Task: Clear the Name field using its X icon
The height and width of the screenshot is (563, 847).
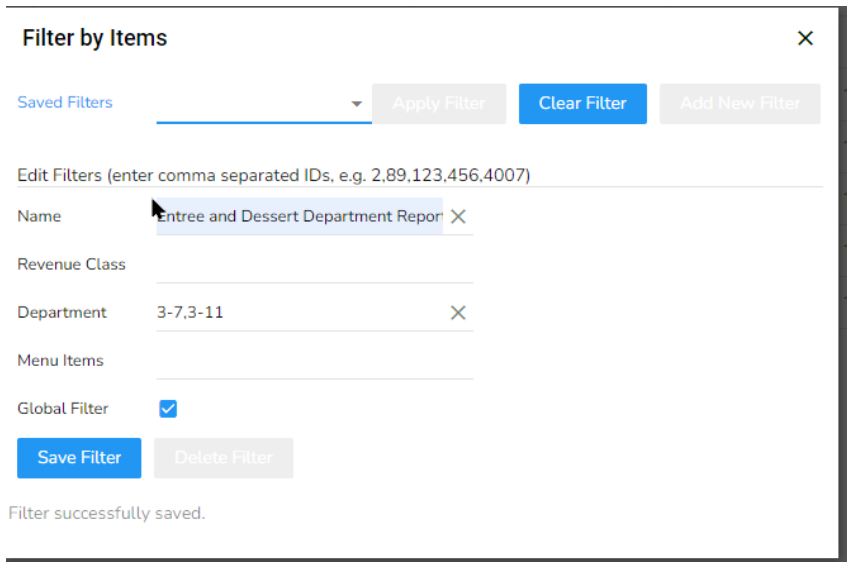Action: tap(458, 216)
